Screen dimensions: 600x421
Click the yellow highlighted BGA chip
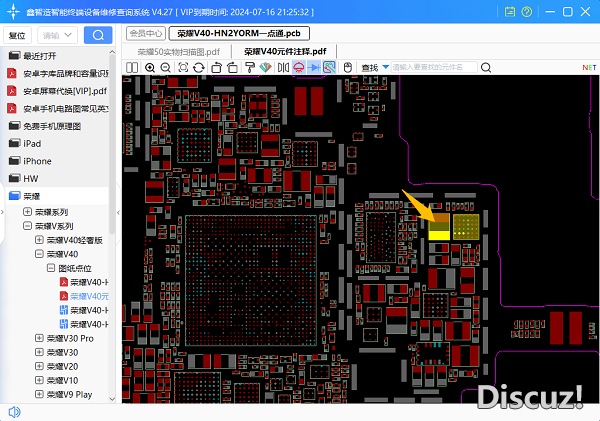[x=466, y=227]
